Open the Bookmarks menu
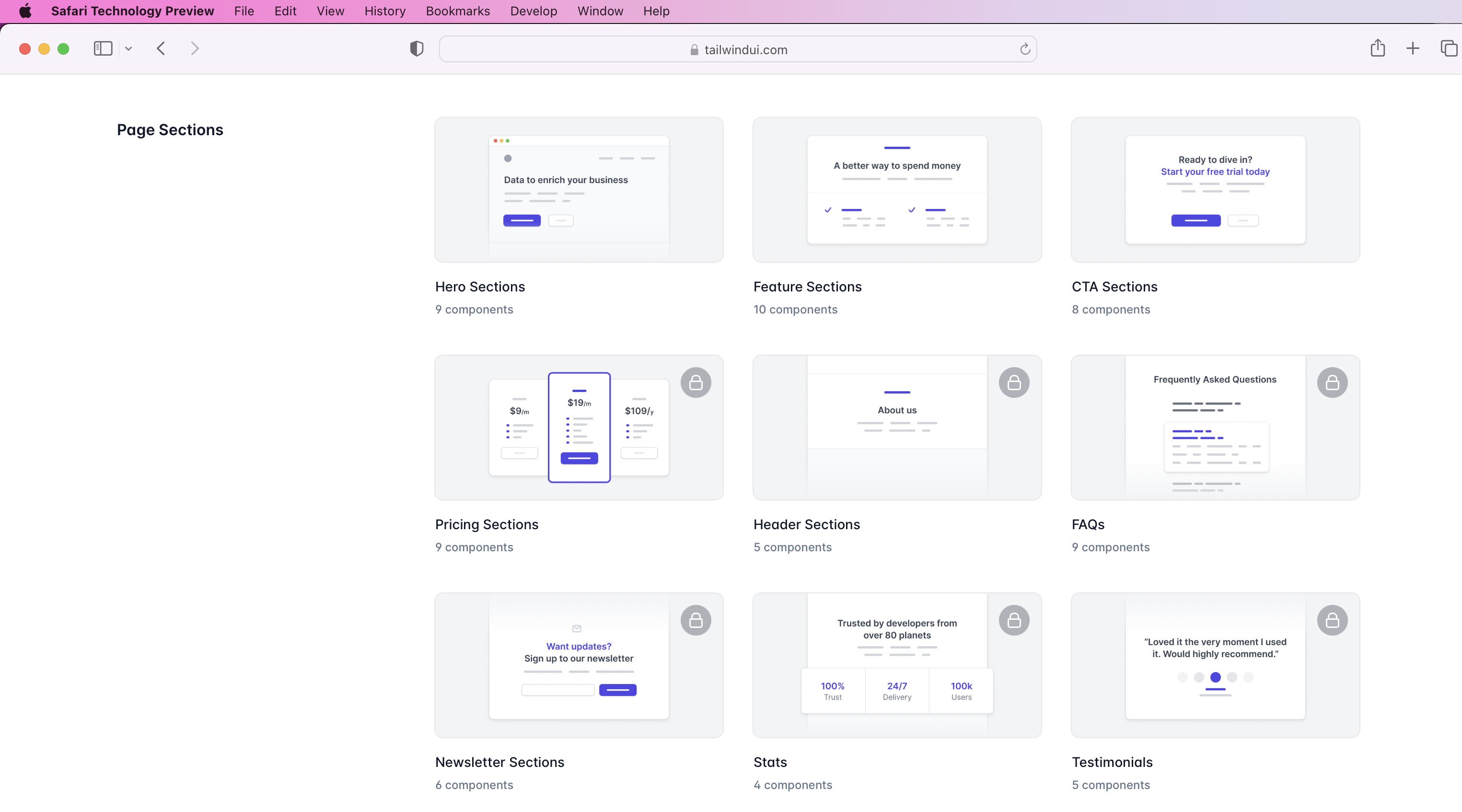Screen dimensions: 1462x812 [x=457, y=11]
